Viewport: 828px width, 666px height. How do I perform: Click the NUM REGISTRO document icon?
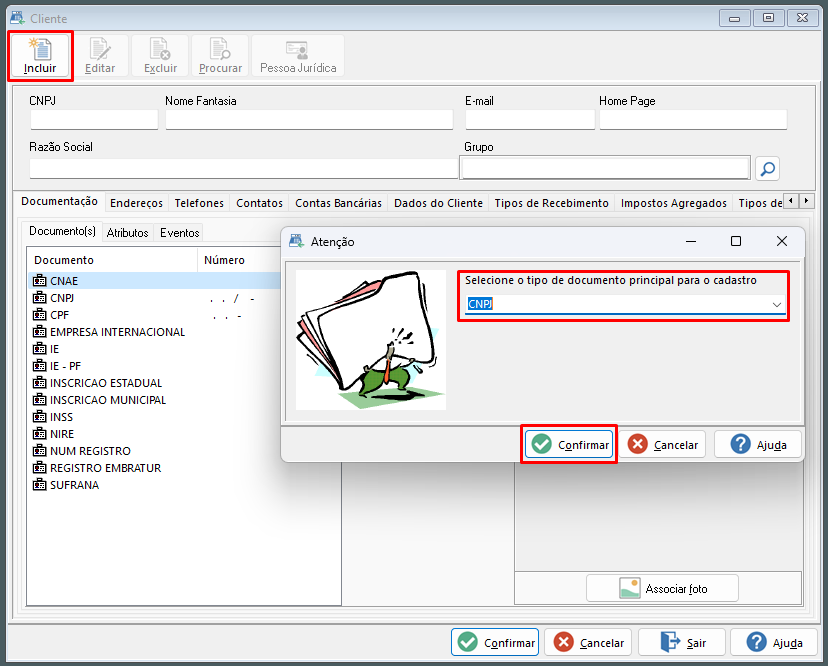click(x=40, y=451)
